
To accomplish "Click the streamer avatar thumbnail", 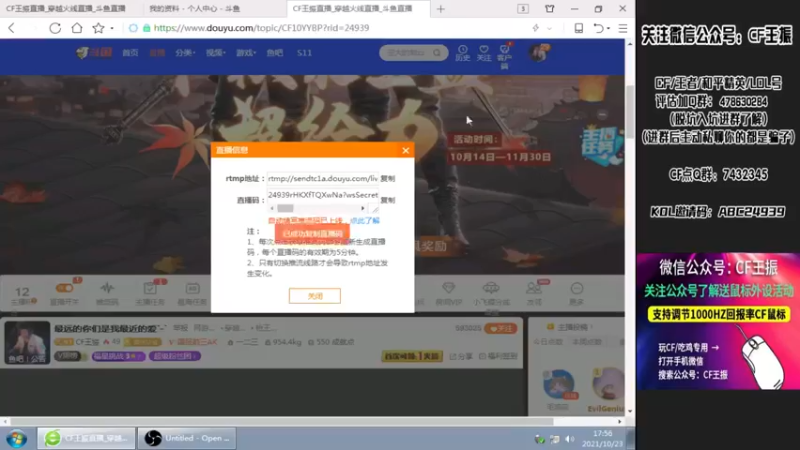I will pyautogui.click(x=27, y=342).
